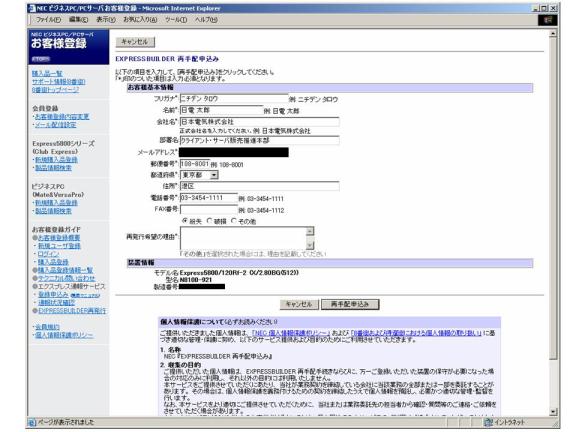Open the 個人情報保護ポリシー sidebar link
Image resolution: width=576 pixels, height=432 pixels.
coord(64,335)
